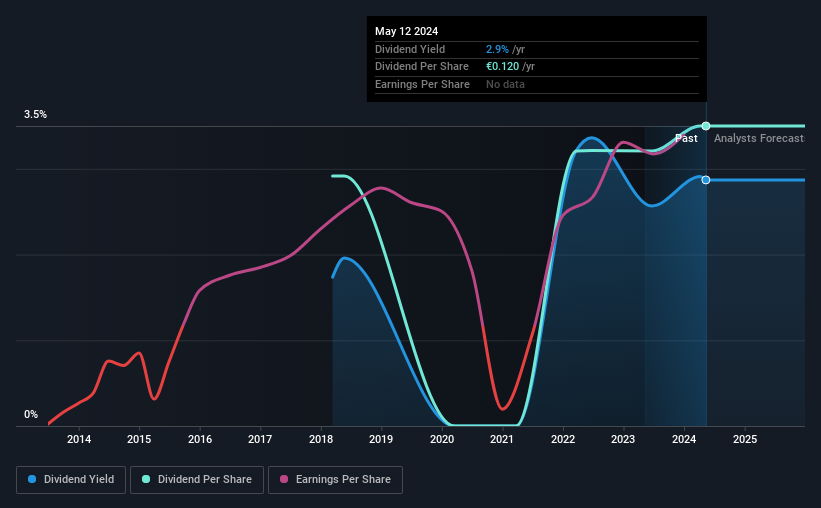The image size is (821, 508).
Task: Toggle the Dividend Per Share legend button
Action: pos(197,480)
